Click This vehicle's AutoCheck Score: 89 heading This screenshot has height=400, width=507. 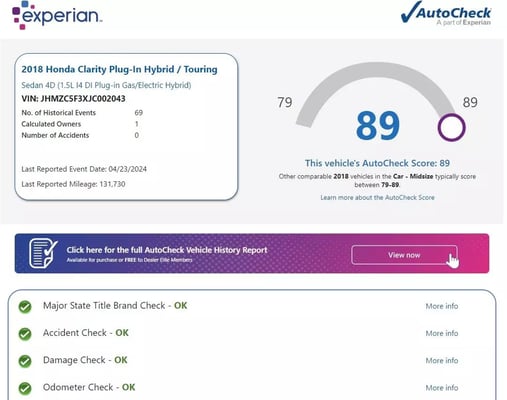377,163
